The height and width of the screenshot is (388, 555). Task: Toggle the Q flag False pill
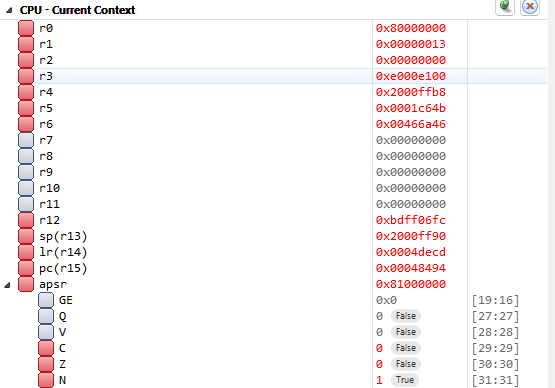pyautogui.click(x=406, y=316)
